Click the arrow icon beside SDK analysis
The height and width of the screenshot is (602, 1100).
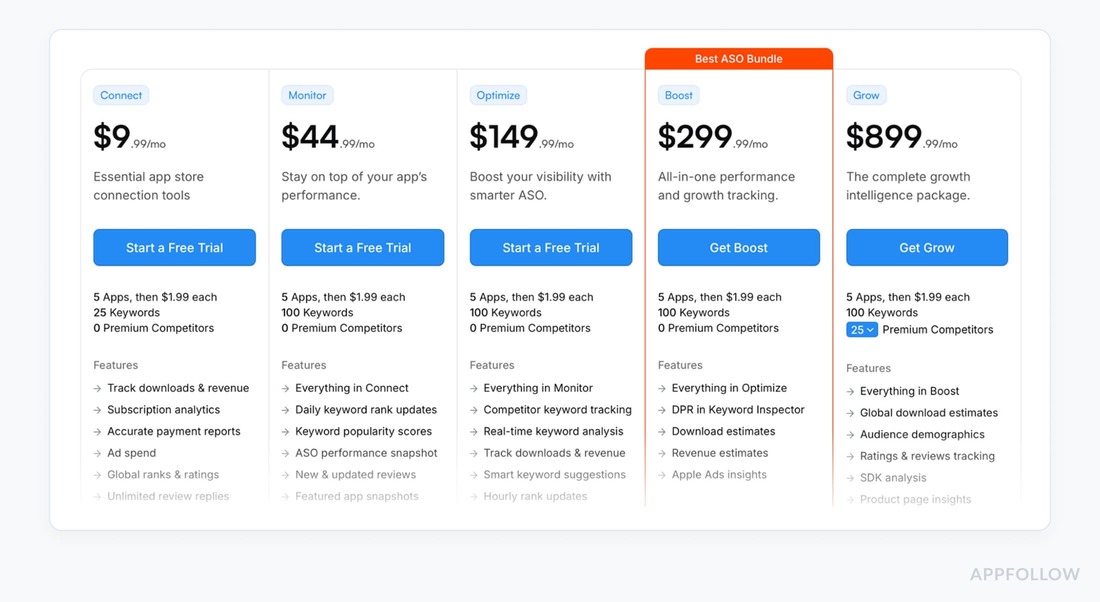849,478
